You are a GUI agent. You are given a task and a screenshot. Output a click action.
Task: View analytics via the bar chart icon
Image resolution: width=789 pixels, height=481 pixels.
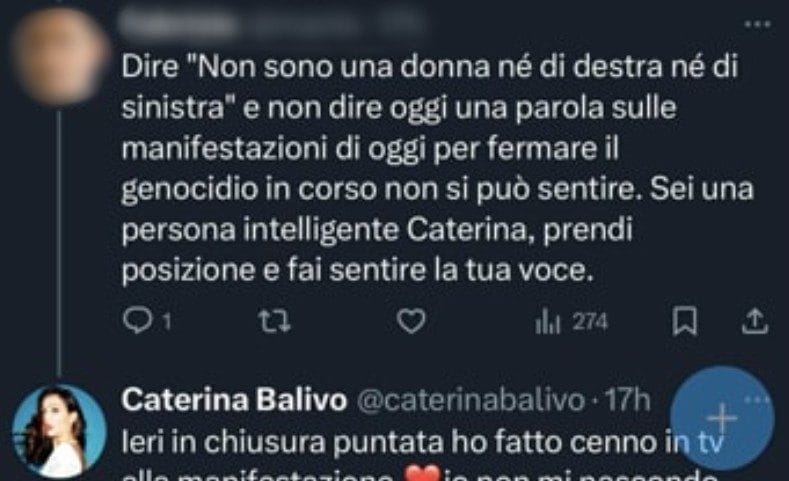[548, 322]
